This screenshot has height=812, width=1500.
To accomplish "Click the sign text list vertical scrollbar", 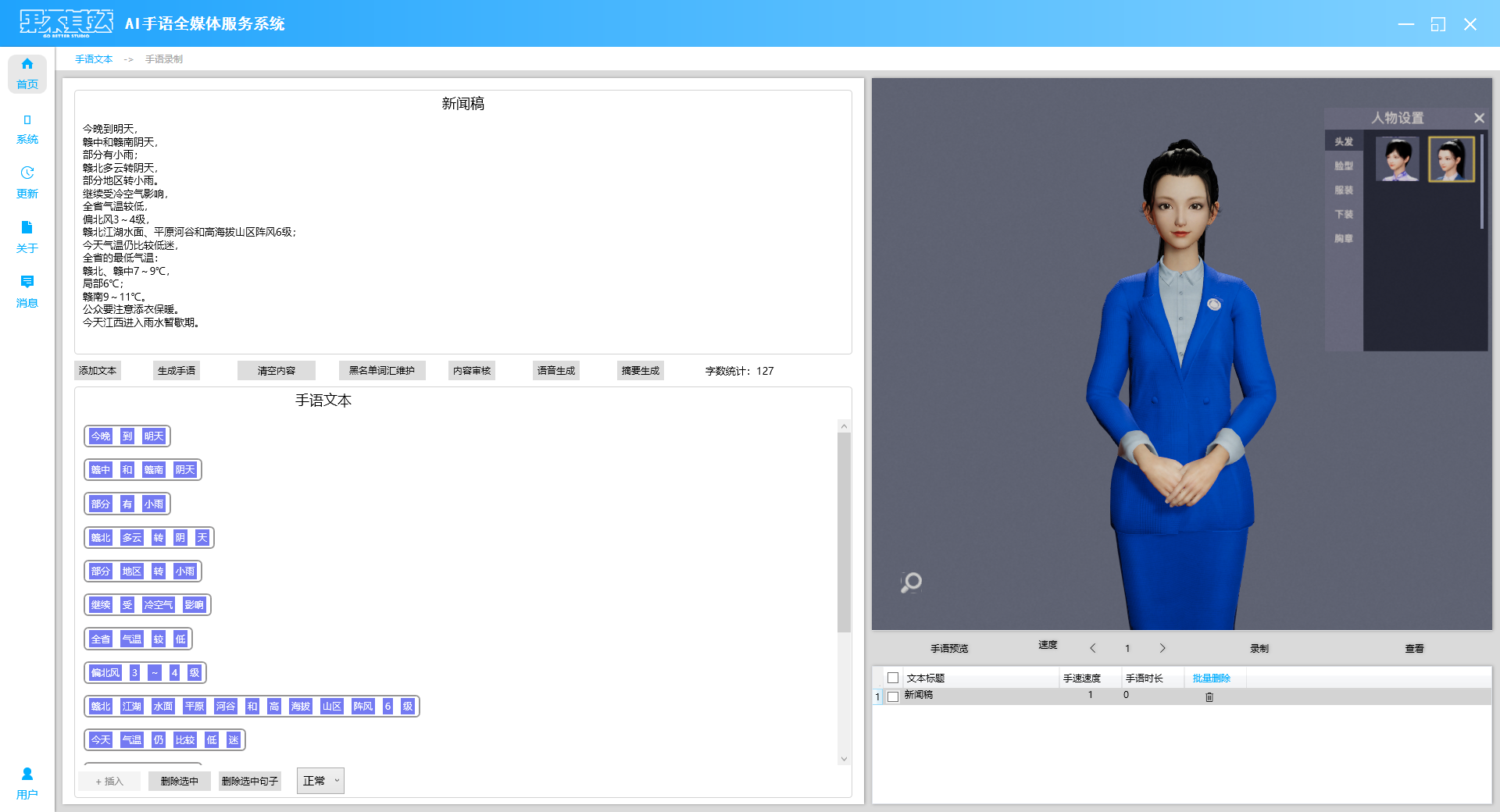I will coord(844,531).
